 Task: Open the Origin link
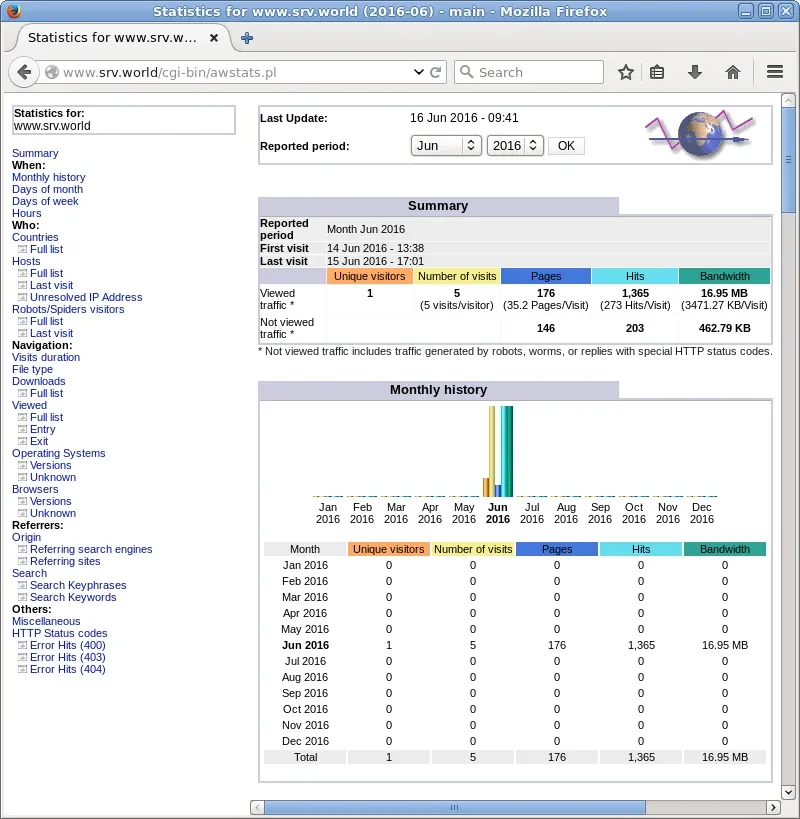point(26,537)
